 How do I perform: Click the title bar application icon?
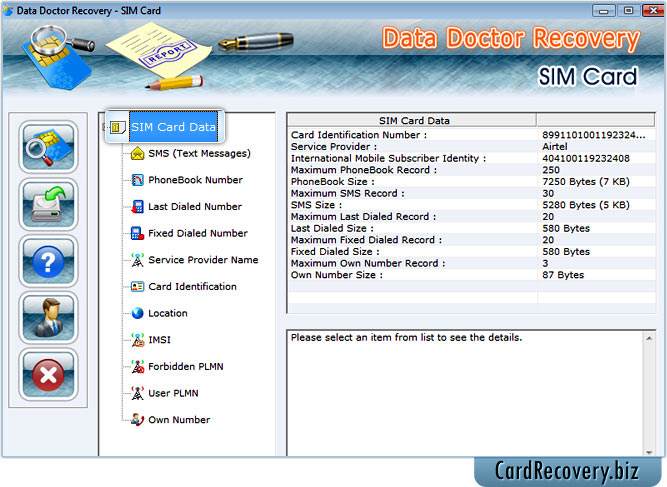click(x=8, y=11)
